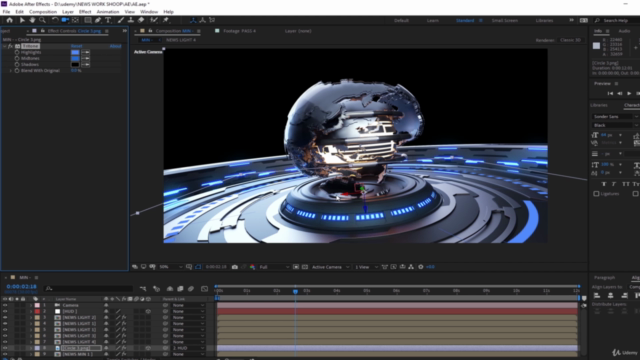Select the Pen tool
This screenshot has width=640, height=360.
pos(98,20)
